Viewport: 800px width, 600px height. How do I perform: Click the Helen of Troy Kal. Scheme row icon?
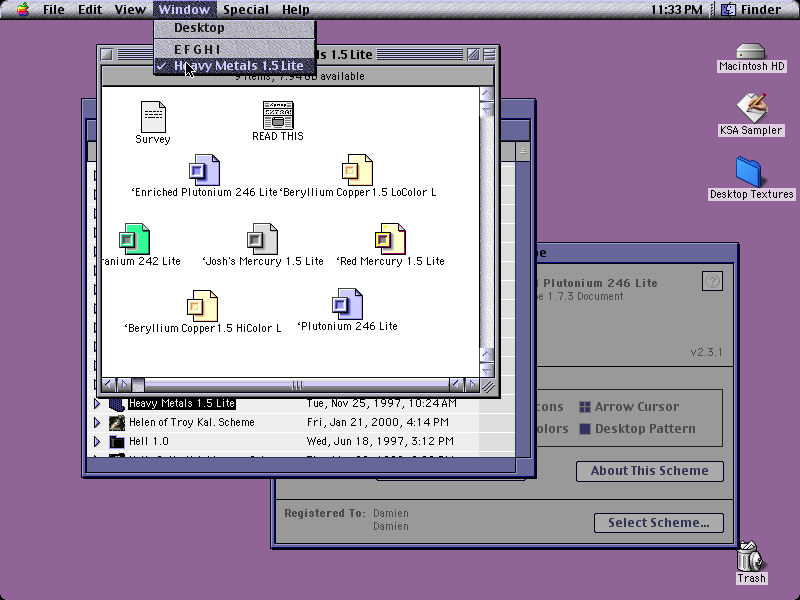[x=117, y=422]
